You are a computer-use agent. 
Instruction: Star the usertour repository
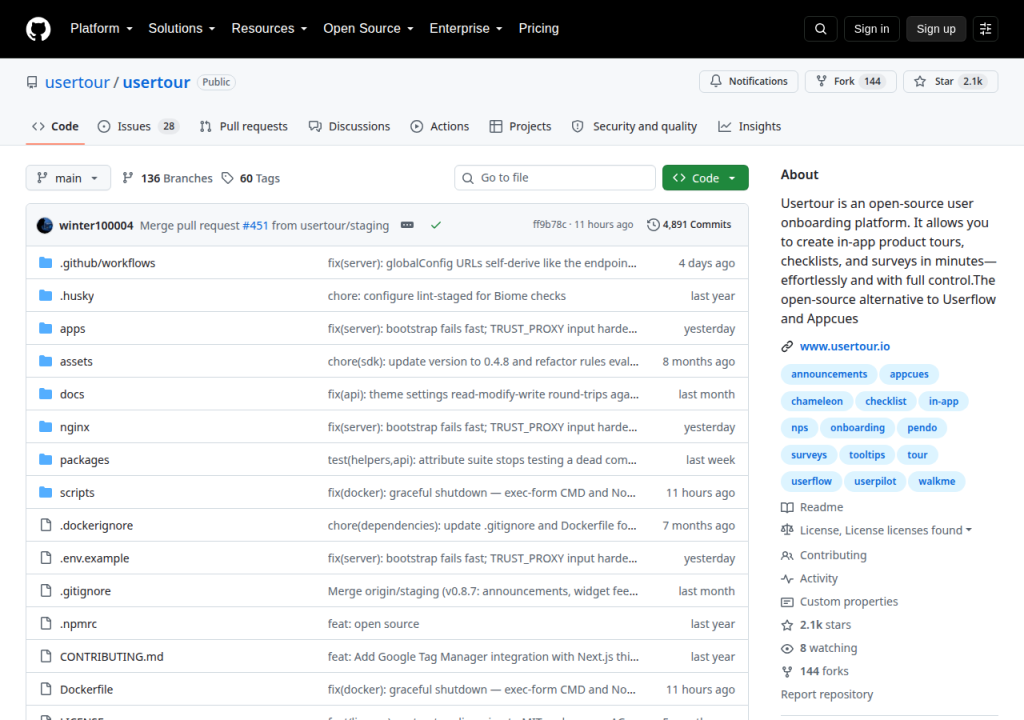(x=950, y=81)
